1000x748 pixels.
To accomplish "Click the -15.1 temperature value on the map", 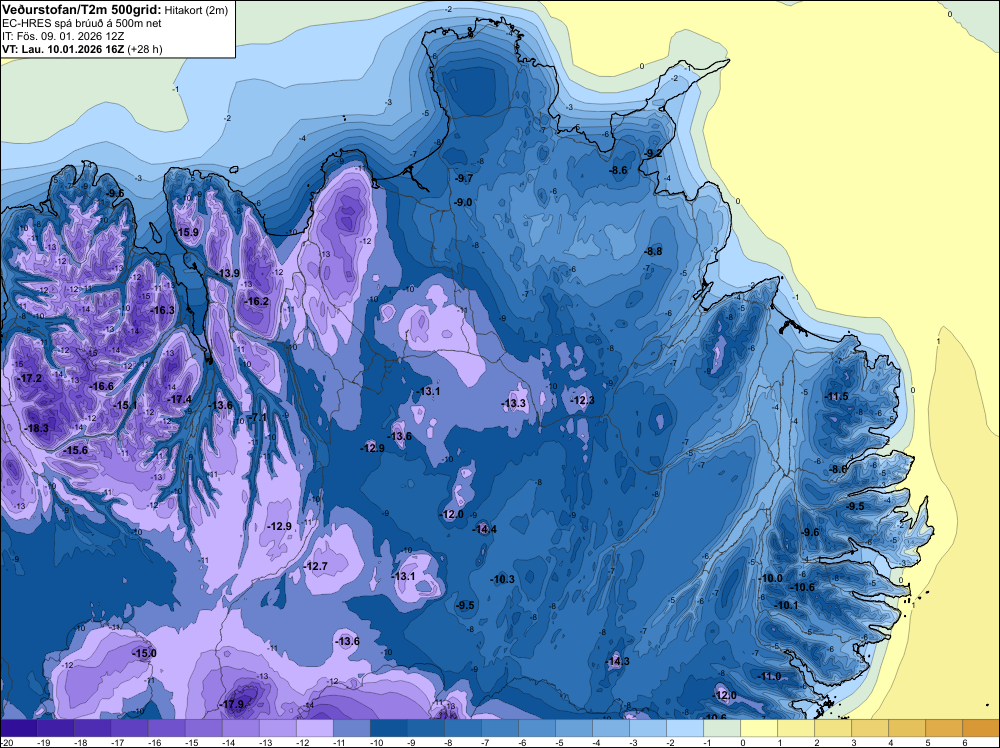I will [x=125, y=405].
